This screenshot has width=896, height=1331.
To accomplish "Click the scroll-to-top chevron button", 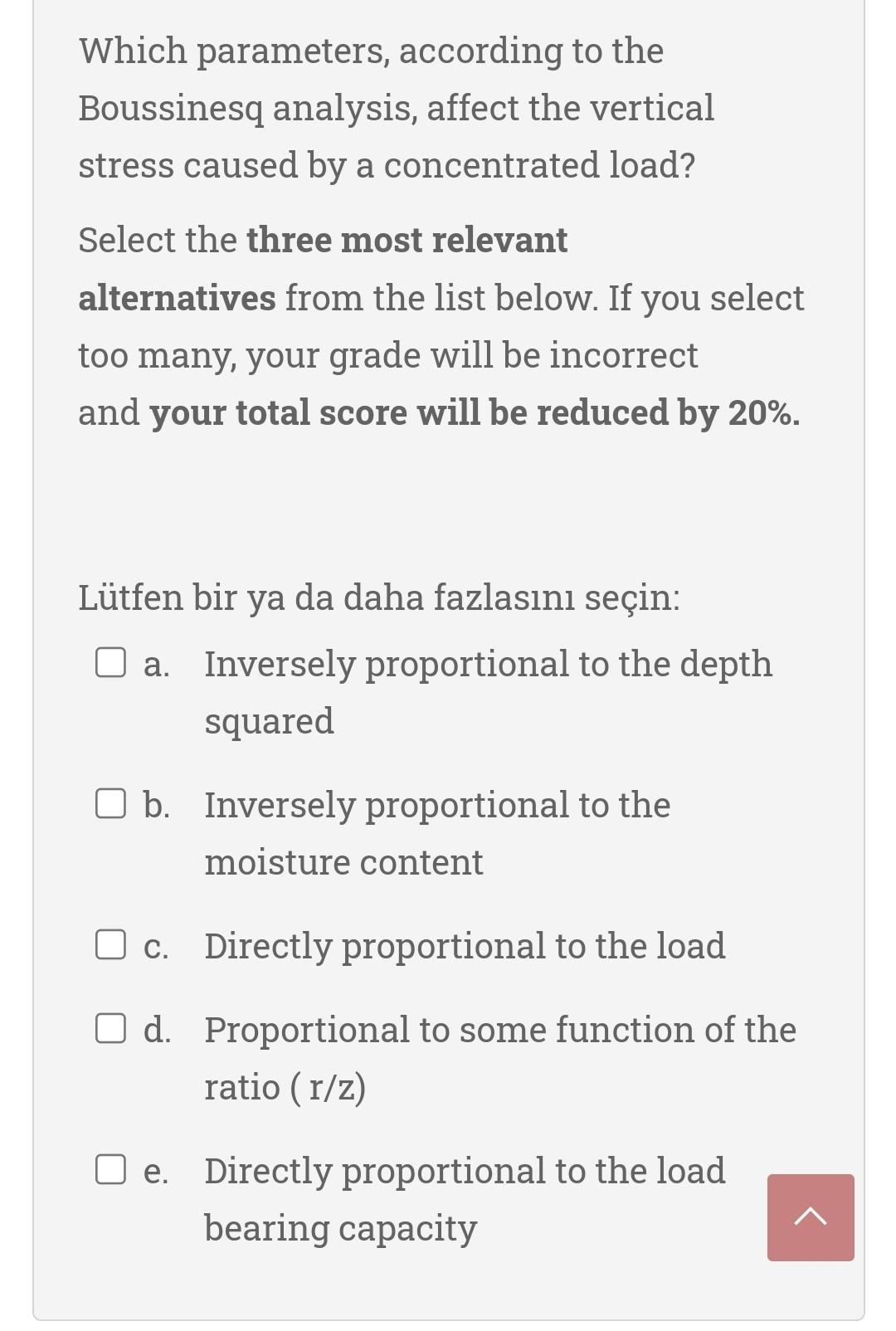I will (x=811, y=1216).
